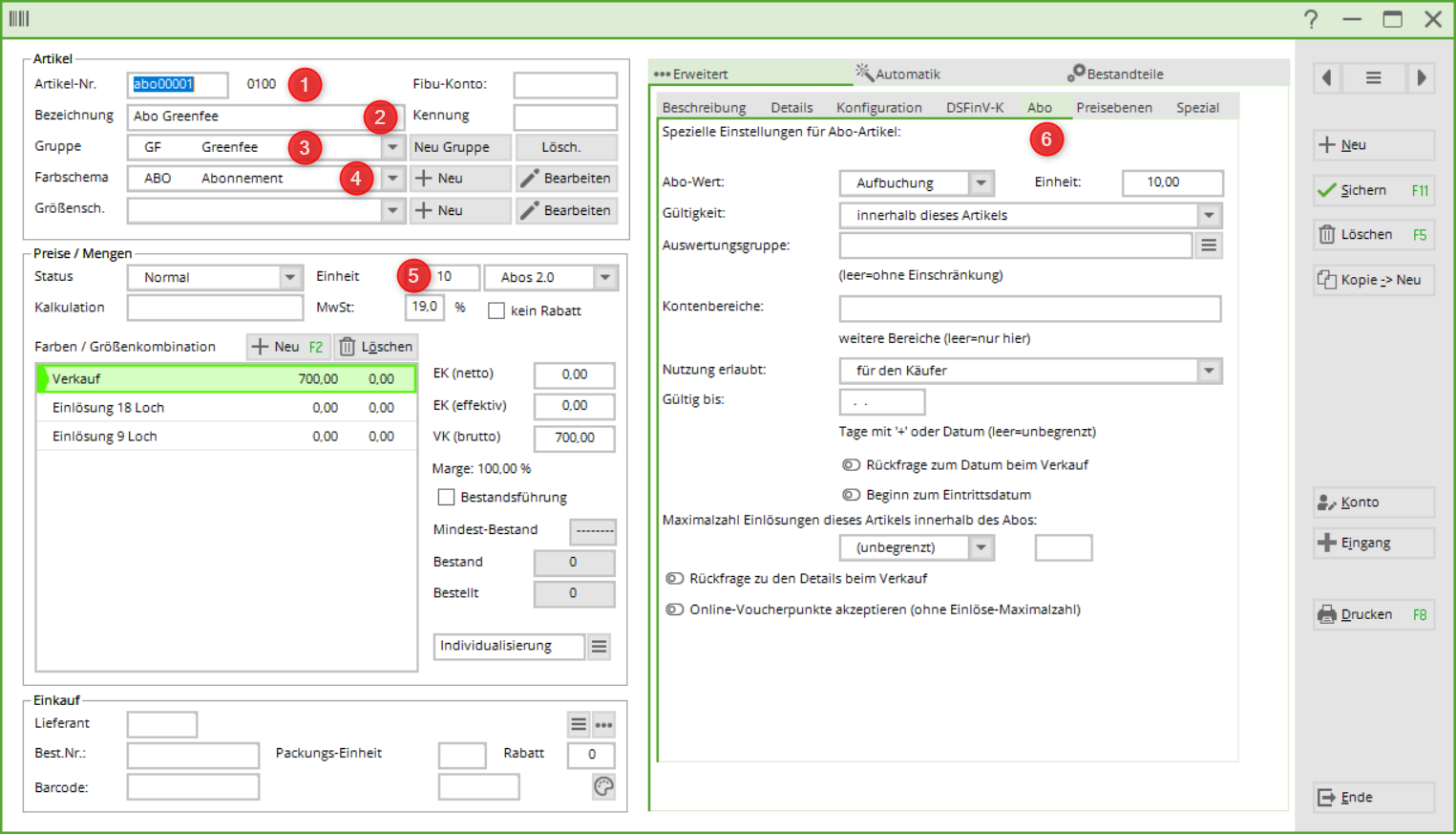Toggle Rückfrage zum Datum beim Verkauf

click(x=851, y=465)
